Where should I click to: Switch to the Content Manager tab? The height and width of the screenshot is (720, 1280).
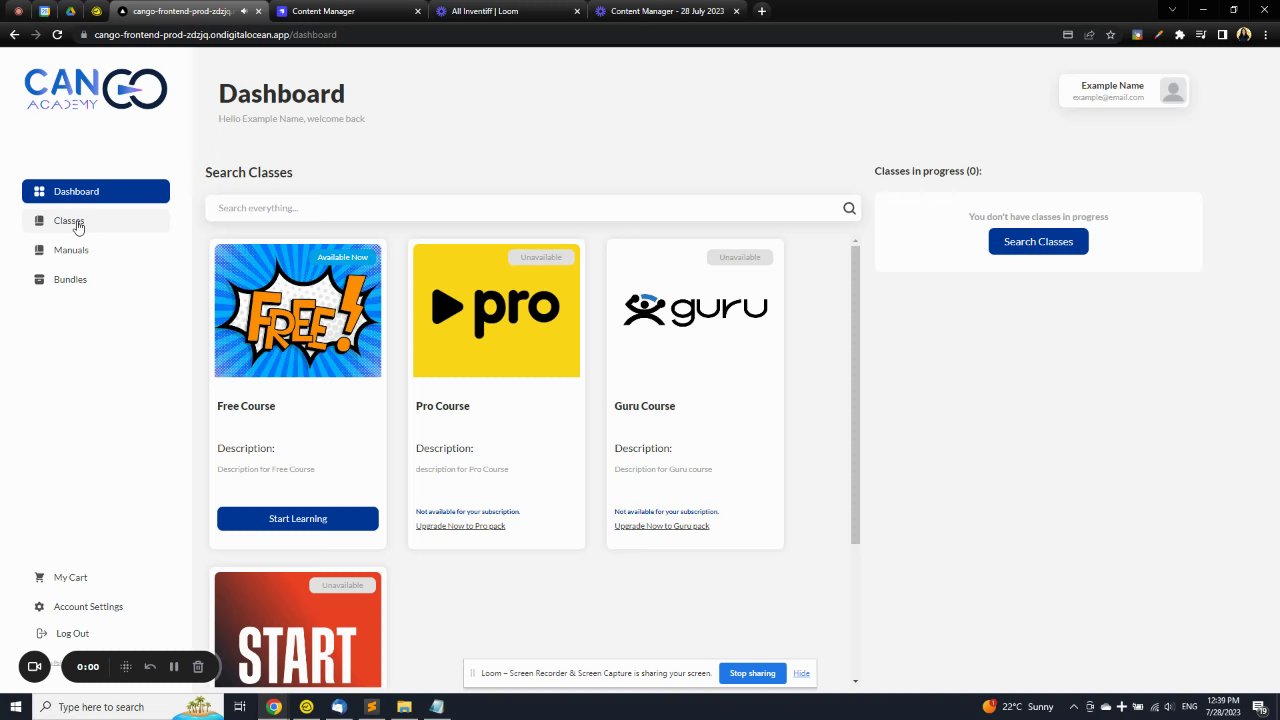tap(349, 11)
